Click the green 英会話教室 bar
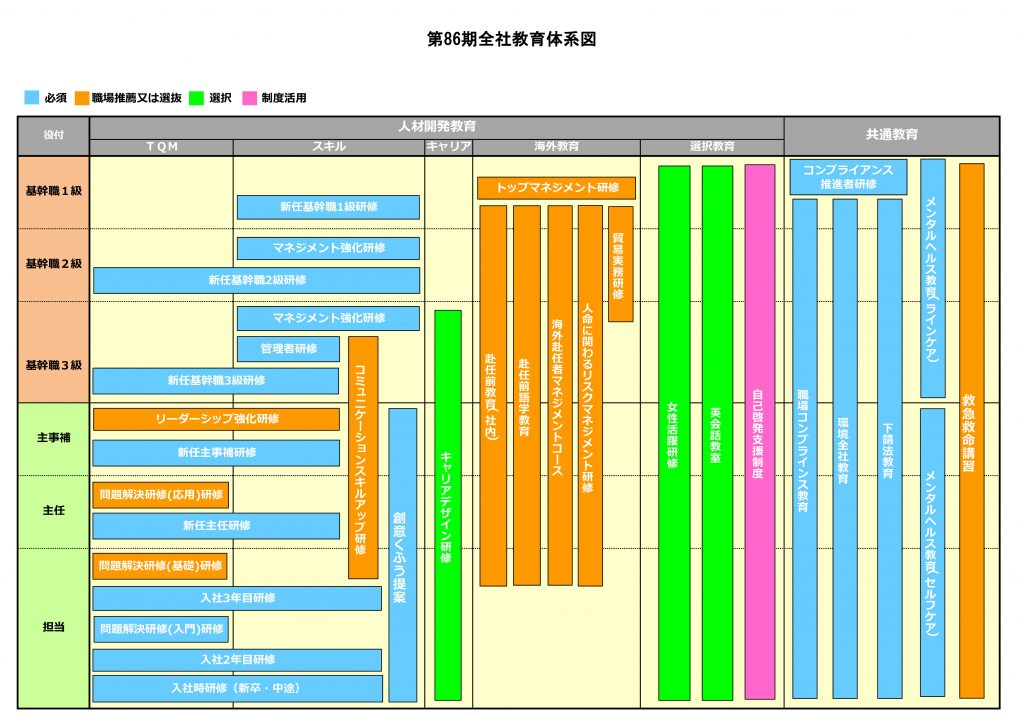The image size is (1024, 724). (717, 433)
